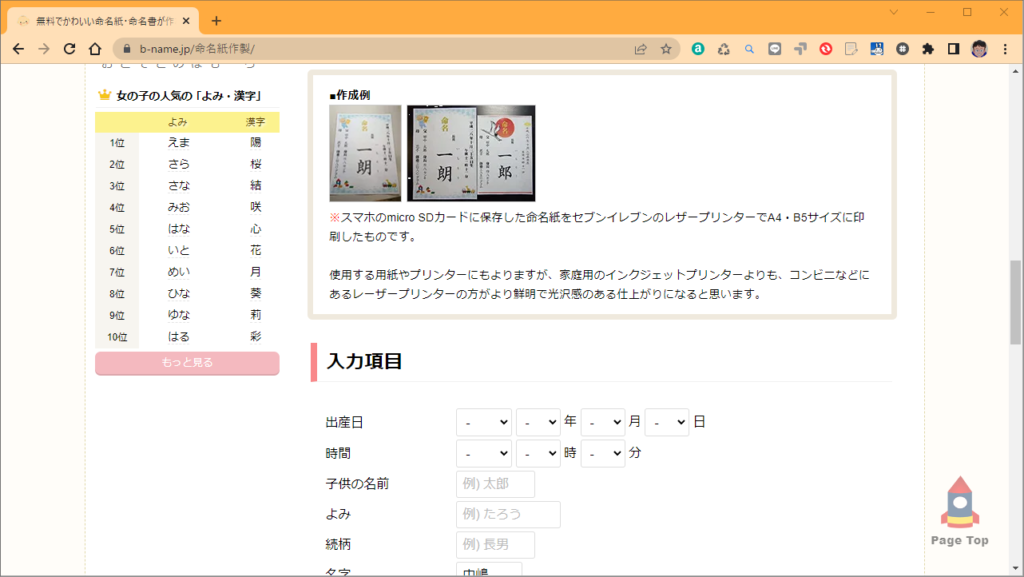Open the side panel icon in Chrome
The height and width of the screenshot is (577, 1024).
coord(952,48)
